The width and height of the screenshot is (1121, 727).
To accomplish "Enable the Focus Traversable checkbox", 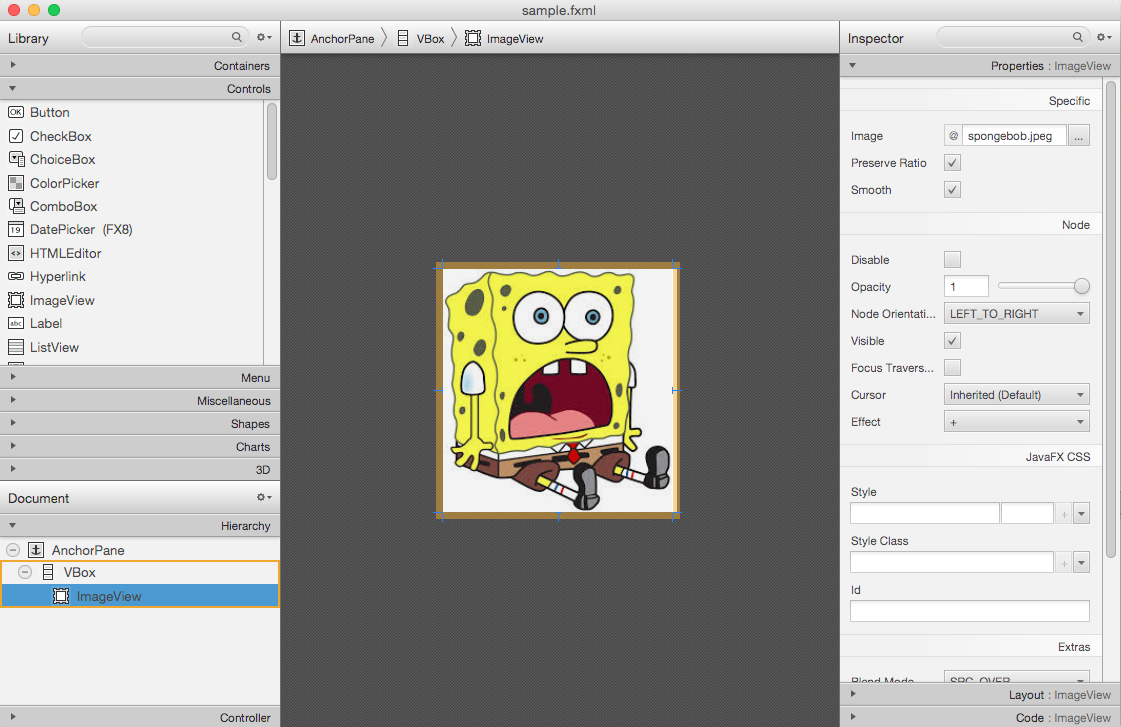I will pos(952,367).
